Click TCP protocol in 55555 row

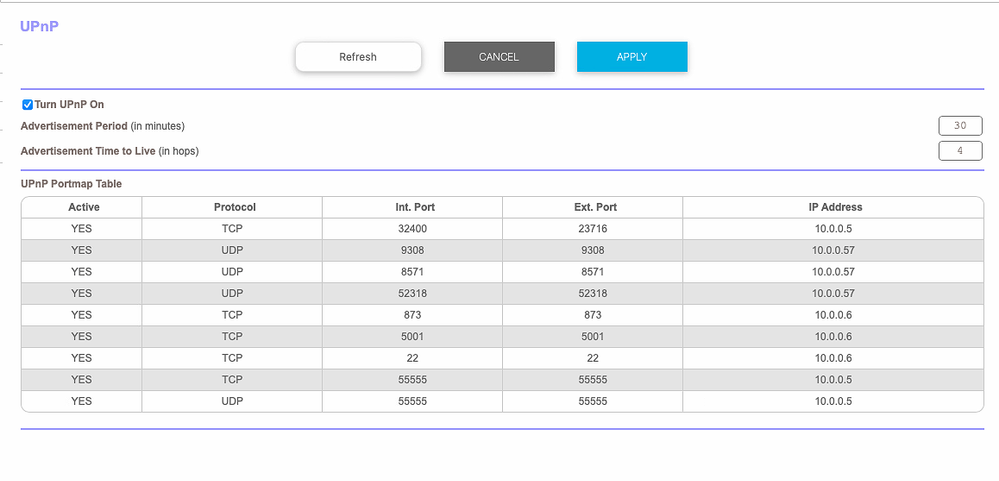(x=232, y=380)
